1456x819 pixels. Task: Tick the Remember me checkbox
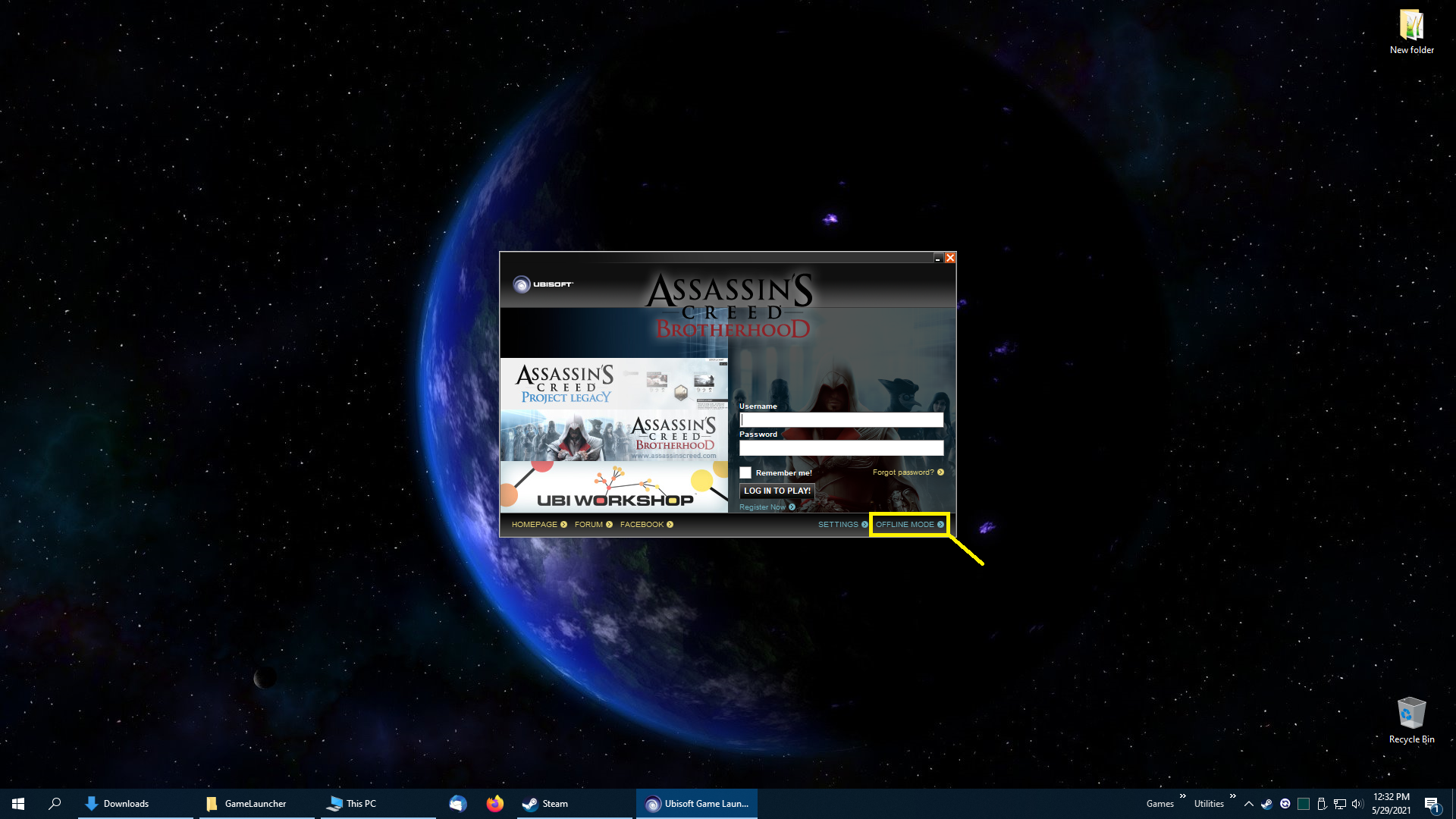(x=745, y=472)
